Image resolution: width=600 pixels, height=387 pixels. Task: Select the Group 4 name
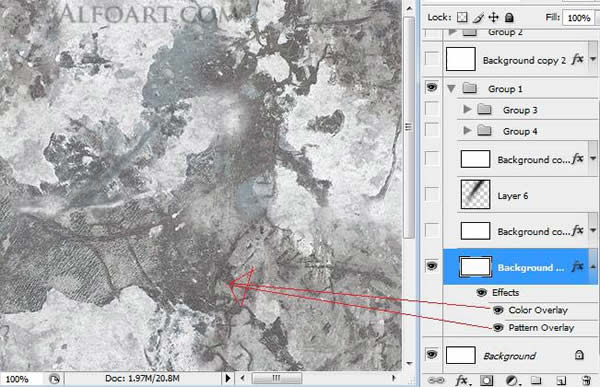coord(520,132)
